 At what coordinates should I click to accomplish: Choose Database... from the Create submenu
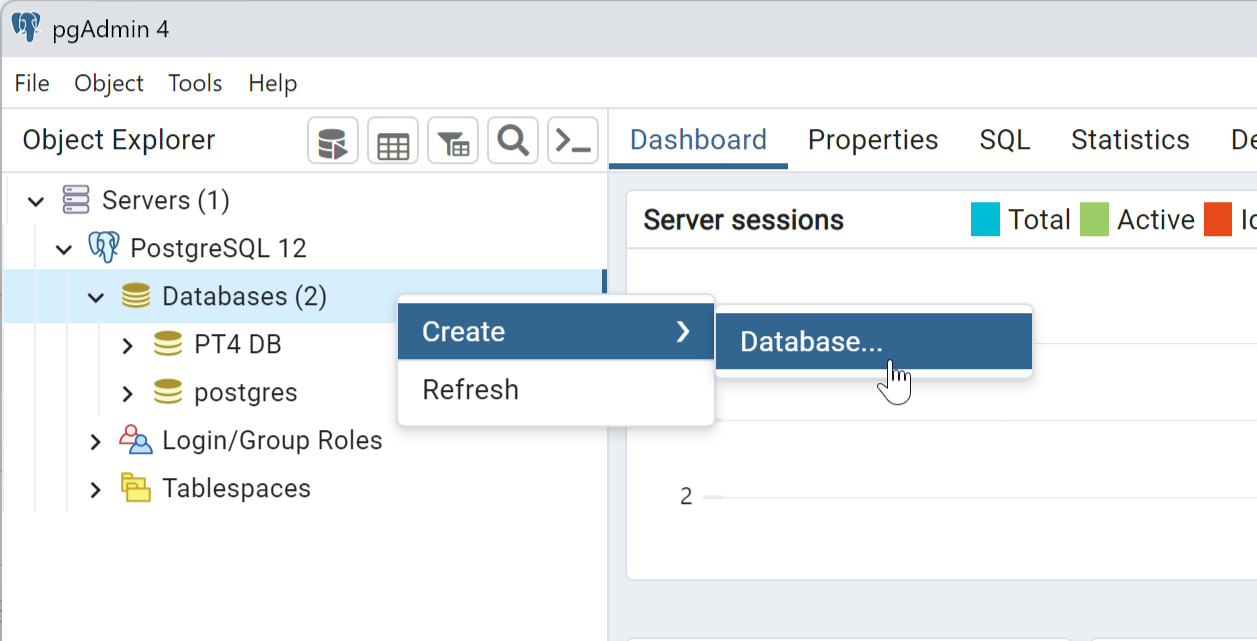[874, 341]
